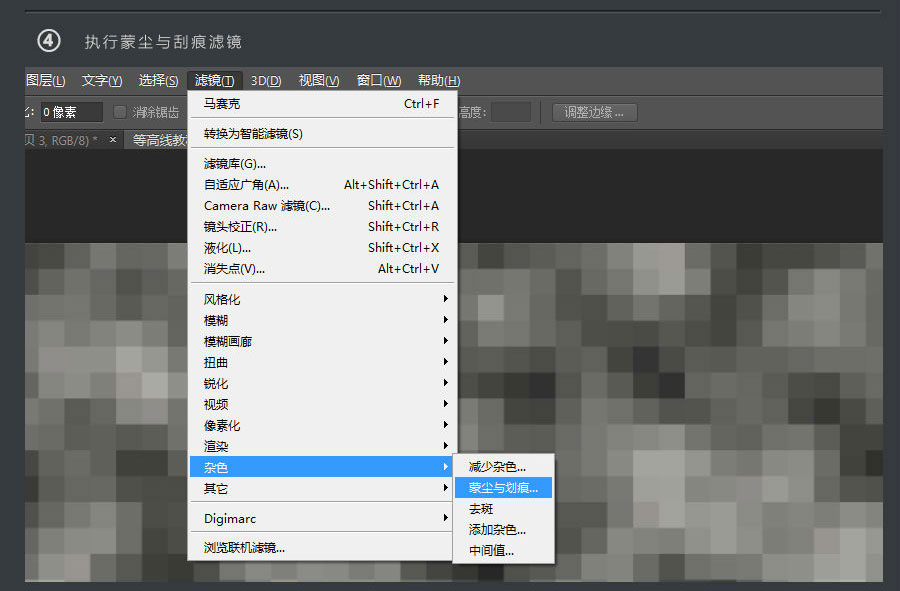The image size is (900, 591).
Task: Choose 浏览联机滤镜...
Action: (321, 548)
